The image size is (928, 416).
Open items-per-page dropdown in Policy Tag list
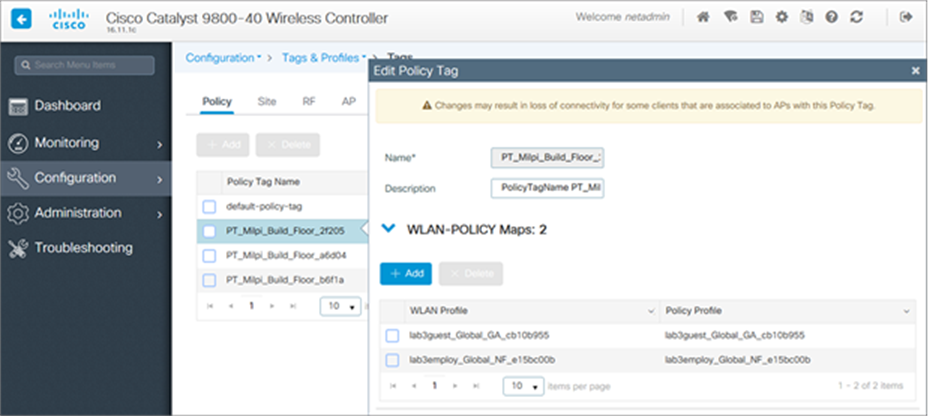[340, 307]
